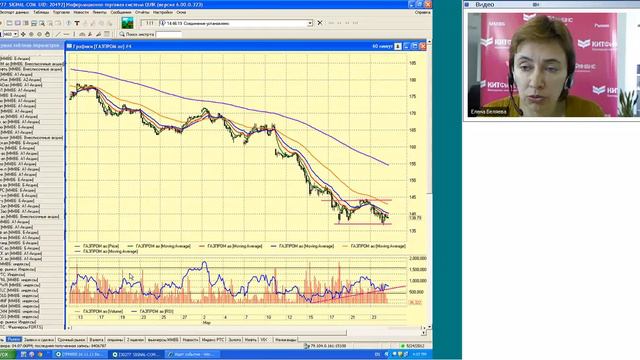Focus the Поиск эксперта search field
This screenshot has height=360, width=640.
tap(169, 35)
